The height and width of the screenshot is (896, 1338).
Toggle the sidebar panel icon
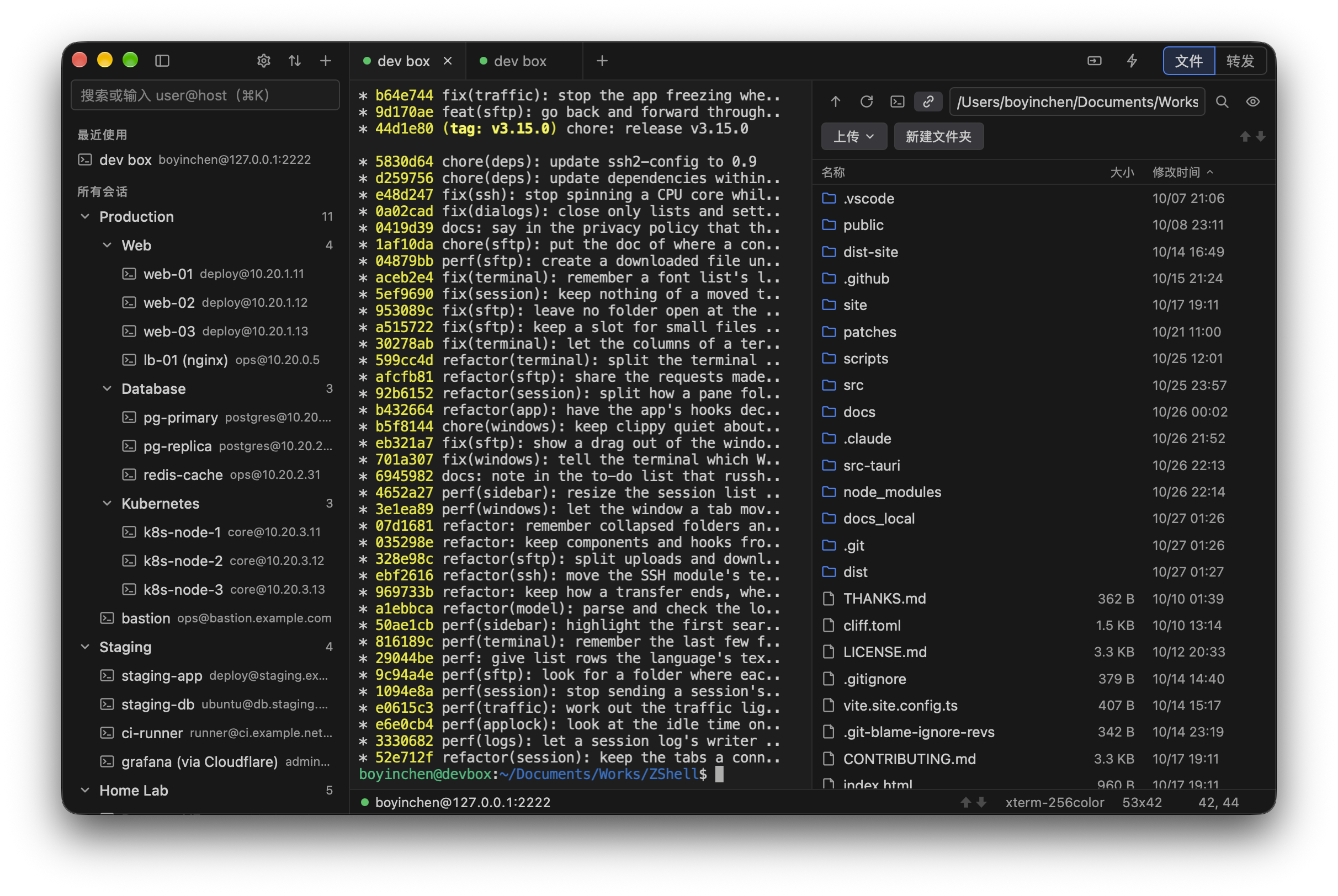click(x=162, y=61)
